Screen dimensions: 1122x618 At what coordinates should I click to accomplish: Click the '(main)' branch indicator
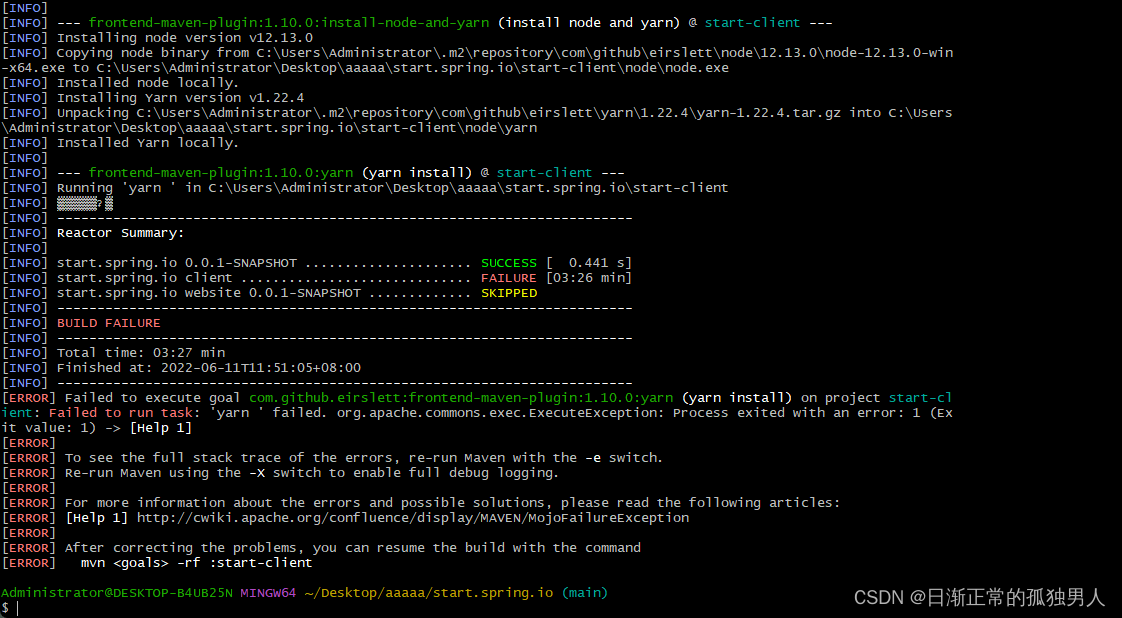coord(585,593)
